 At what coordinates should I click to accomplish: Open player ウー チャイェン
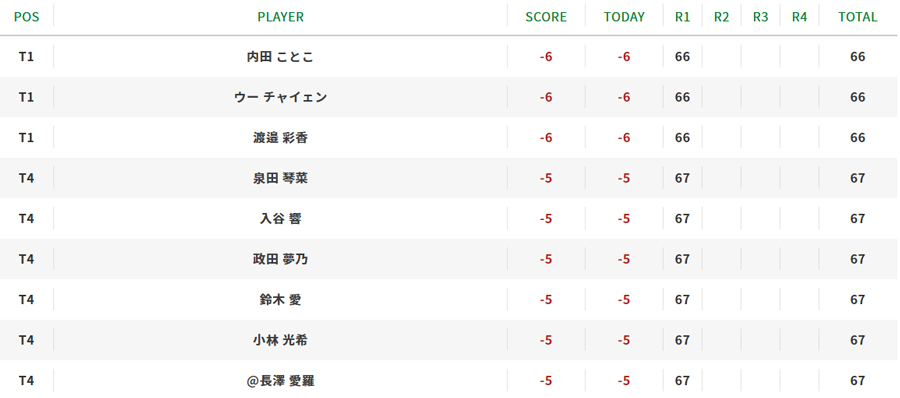coord(280,97)
